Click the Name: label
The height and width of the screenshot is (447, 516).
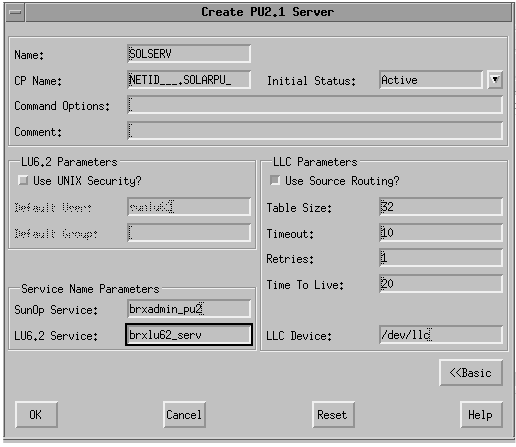[x=29, y=55]
